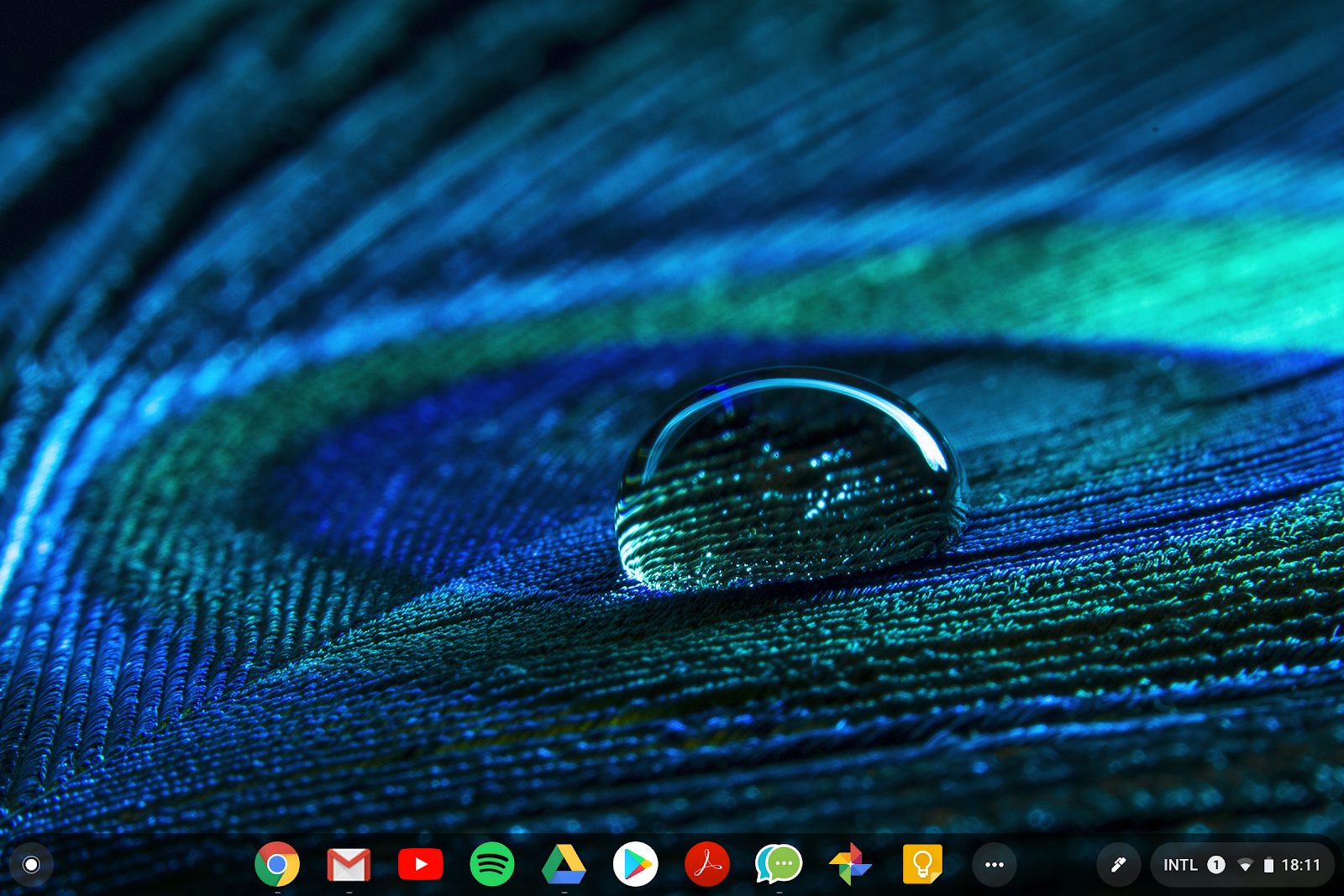Open the launcher button on the shelf

coord(31,864)
